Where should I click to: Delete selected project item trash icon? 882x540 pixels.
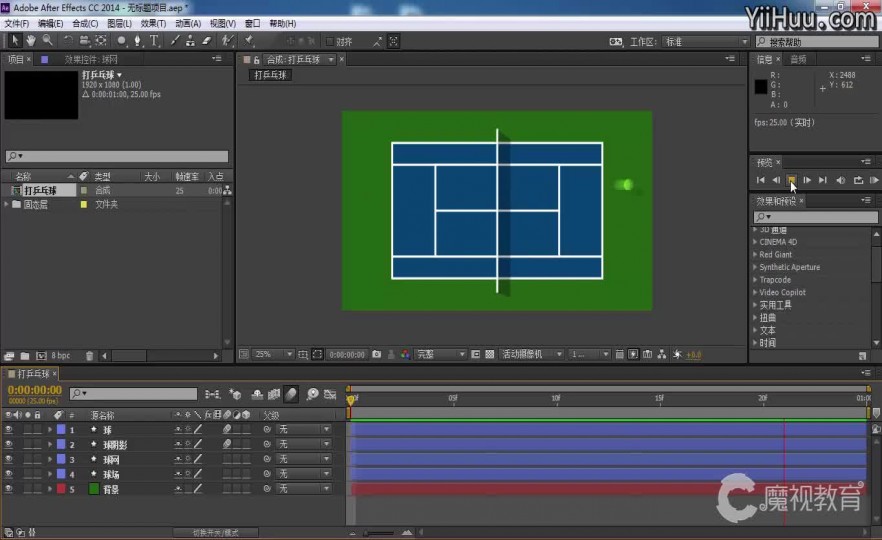point(89,356)
